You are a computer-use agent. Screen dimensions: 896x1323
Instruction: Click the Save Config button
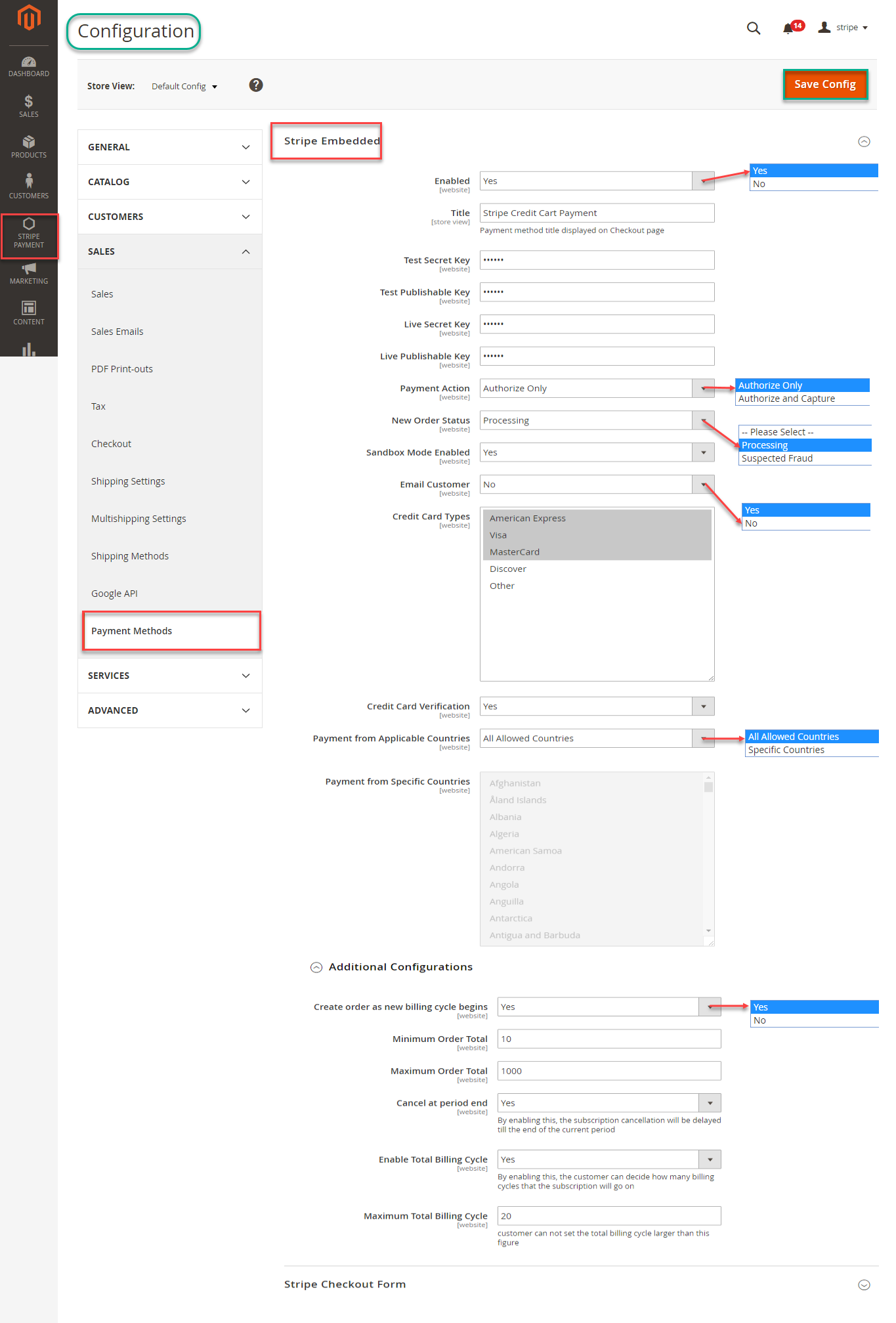coord(824,85)
